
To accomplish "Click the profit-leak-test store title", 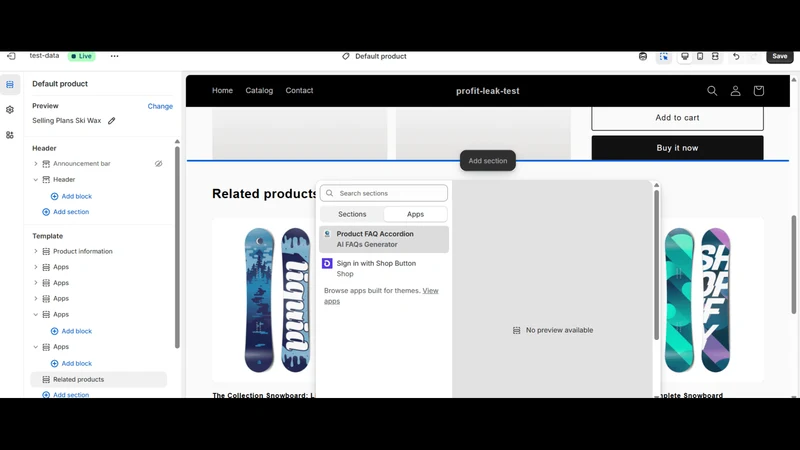I will coord(487,91).
